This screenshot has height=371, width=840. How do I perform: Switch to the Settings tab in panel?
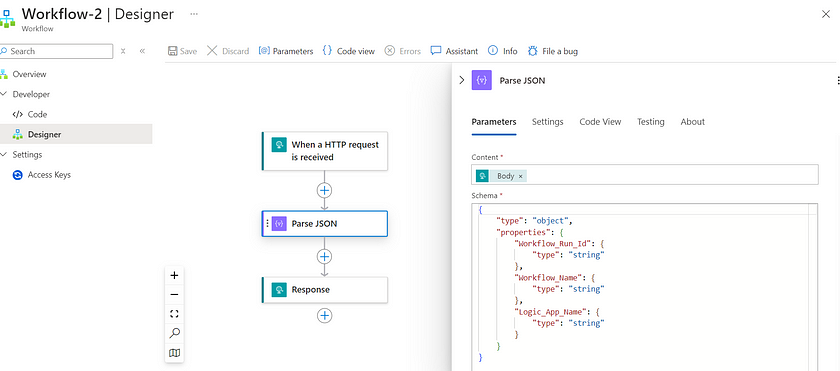click(548, 122)
